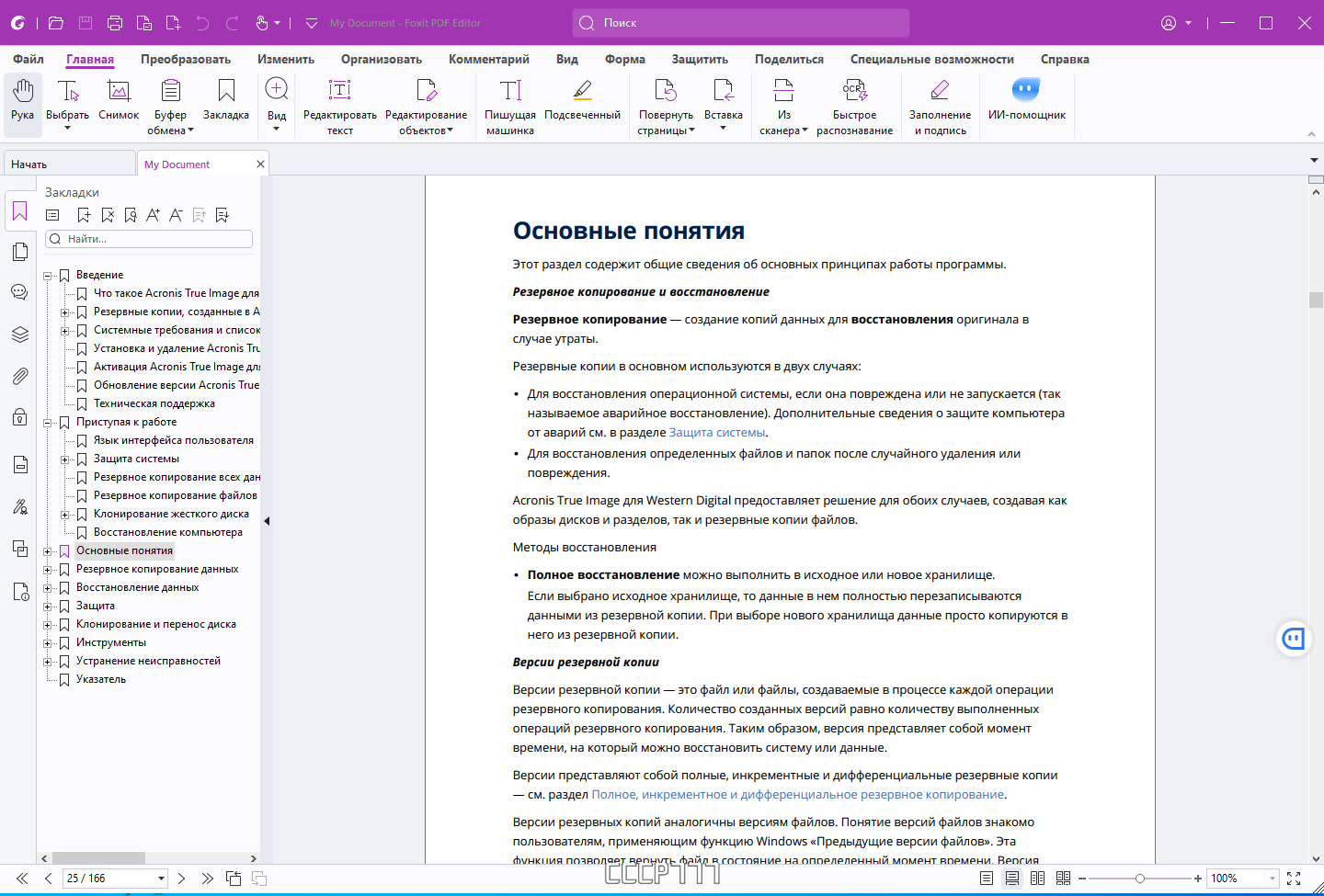Viewport: 1324px width, 896px height.
Task: Open the Comments panel in sidebar
Action: pyautogui.click(x=20, y=292)
